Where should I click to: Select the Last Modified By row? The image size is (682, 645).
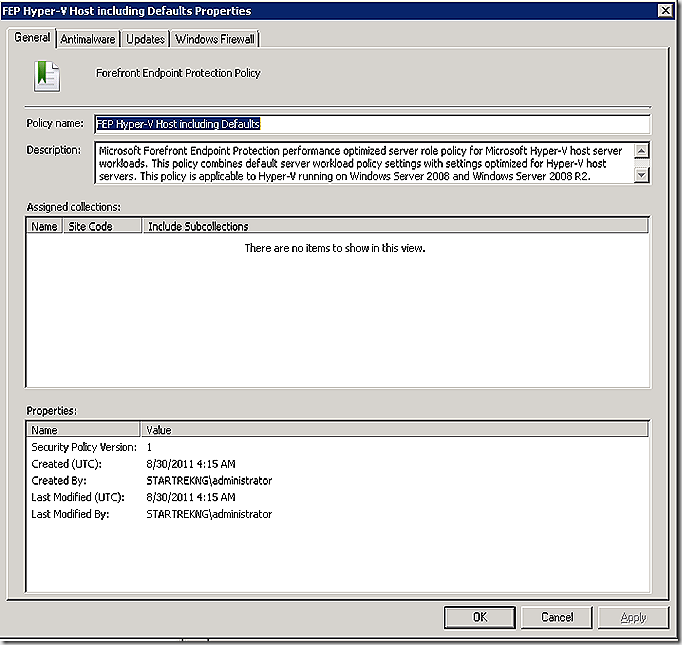click(x=338, y=514)
